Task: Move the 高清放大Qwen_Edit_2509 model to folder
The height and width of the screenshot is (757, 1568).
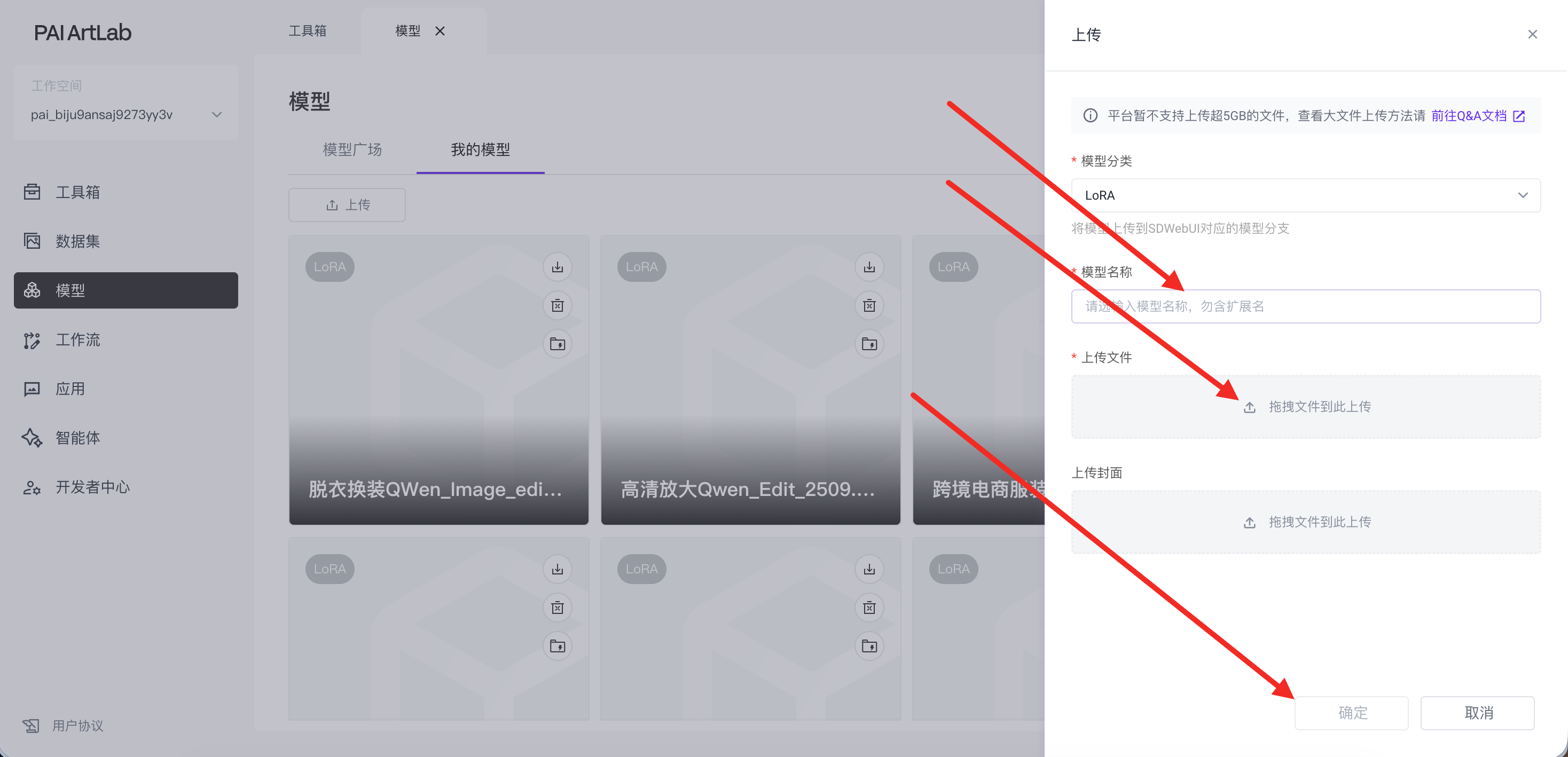Action: (x=869, y=344)
